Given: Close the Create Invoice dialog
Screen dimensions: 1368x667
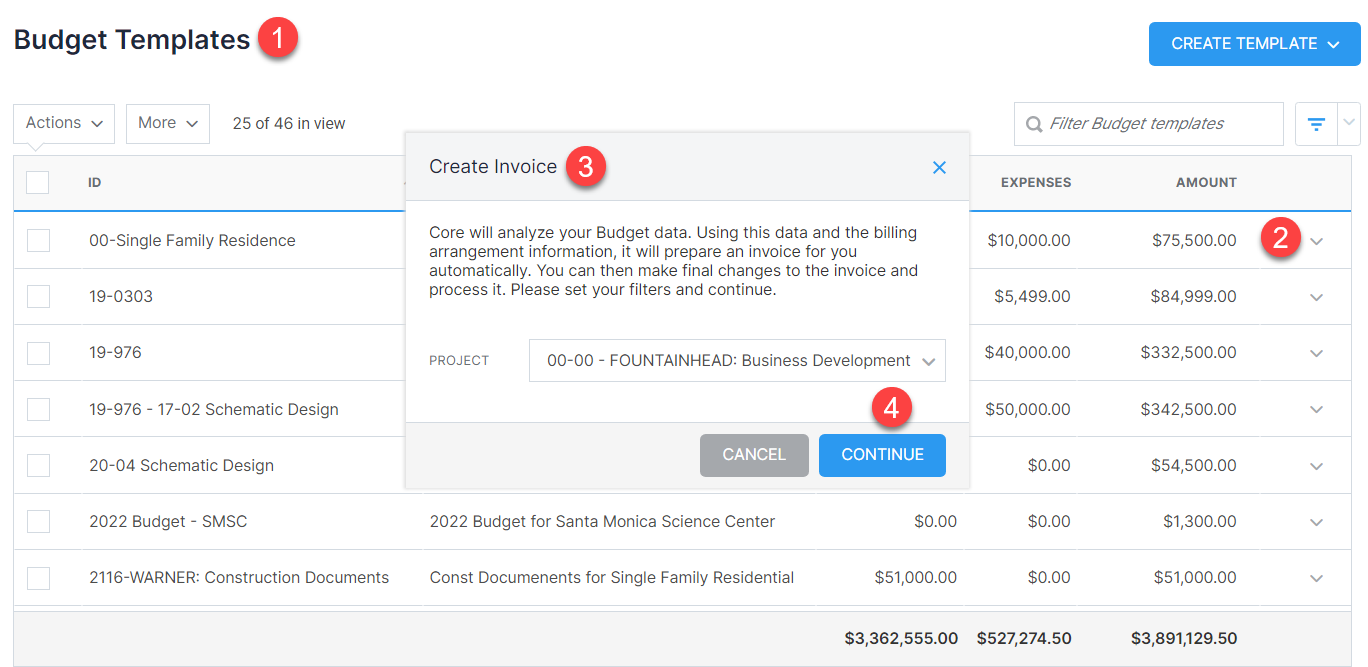Looking at the screenshot, I should click(939, 168).
